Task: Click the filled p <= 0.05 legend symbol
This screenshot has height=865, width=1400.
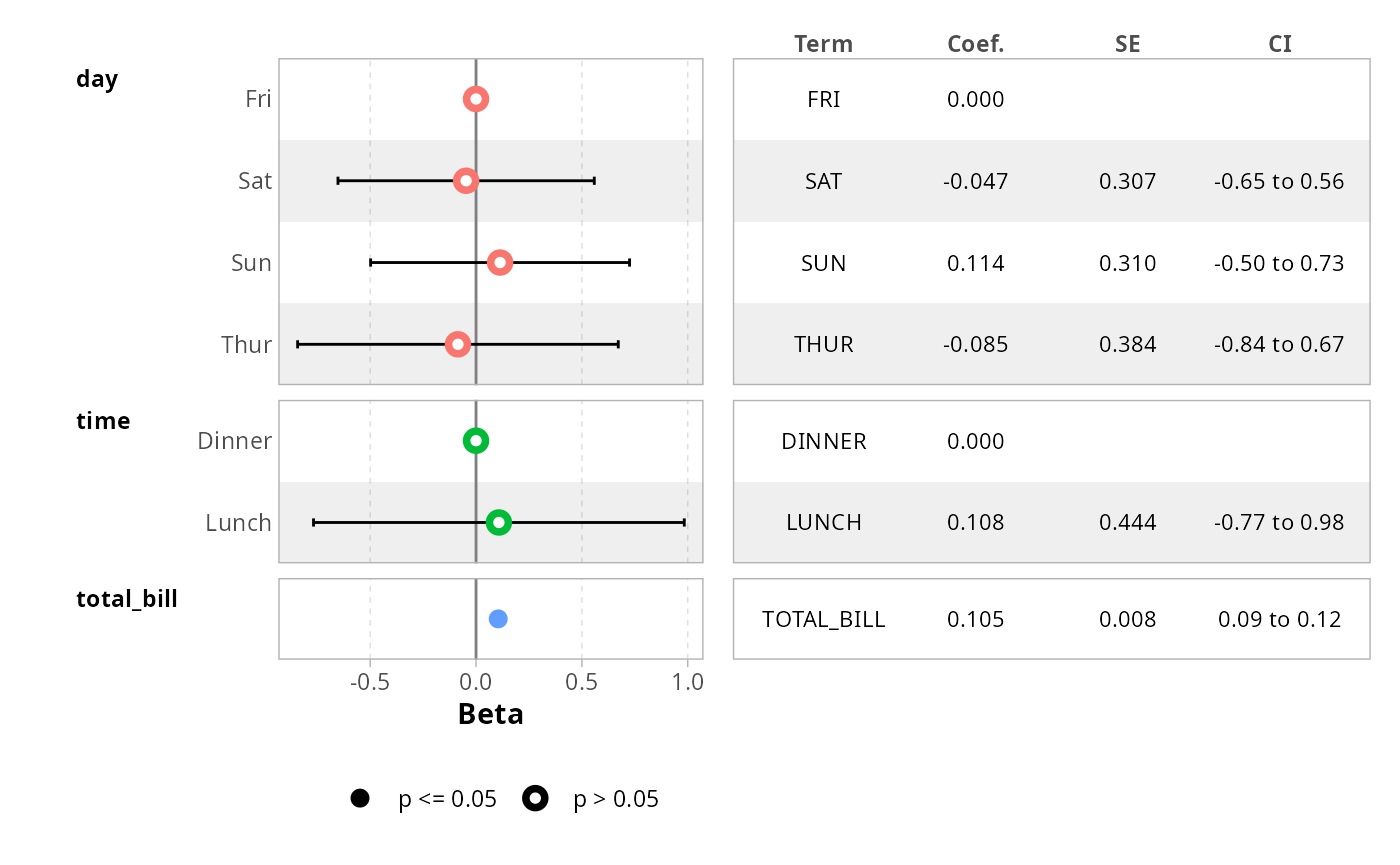Action: [360, 798]
